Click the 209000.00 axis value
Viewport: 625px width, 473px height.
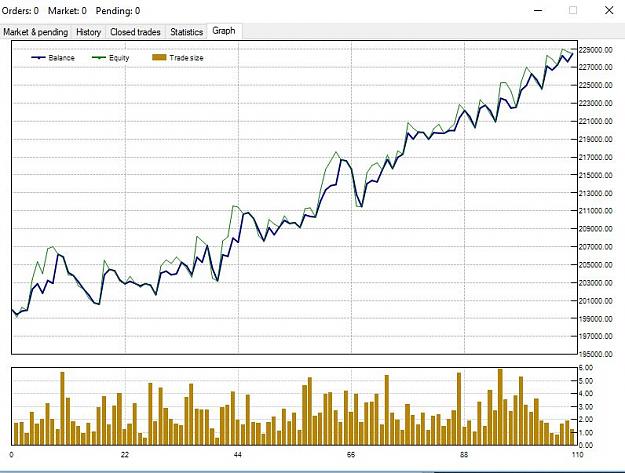click(596, 228)
